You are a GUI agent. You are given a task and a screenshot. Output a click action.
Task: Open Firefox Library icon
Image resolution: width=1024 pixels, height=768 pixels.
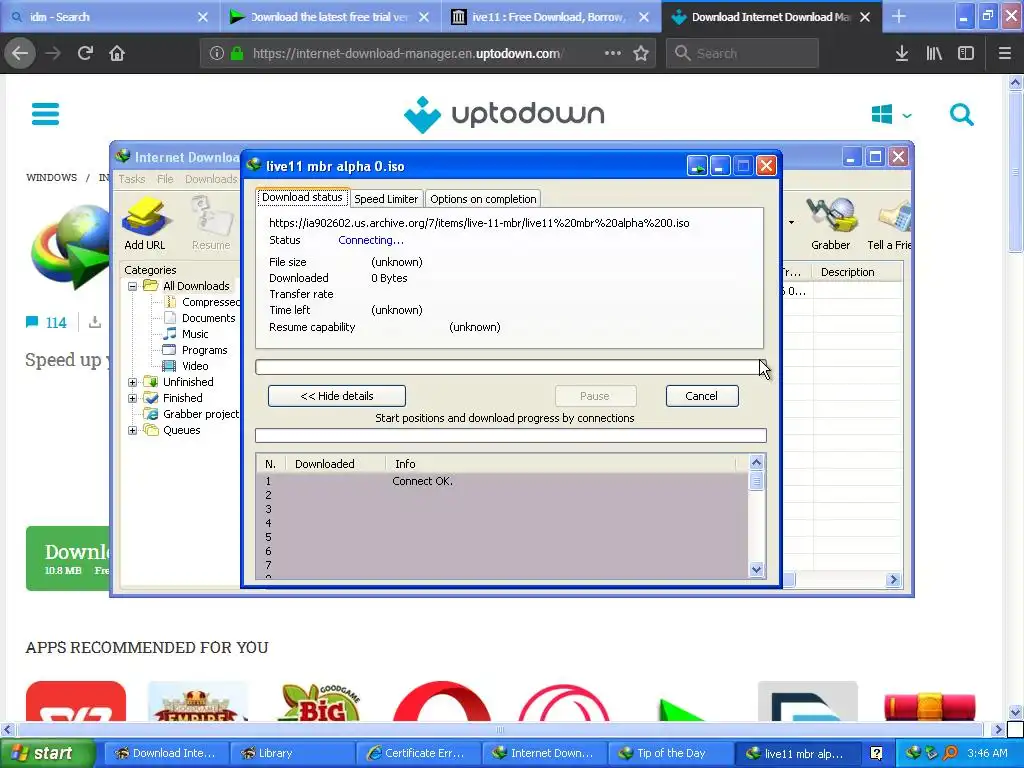934,53
